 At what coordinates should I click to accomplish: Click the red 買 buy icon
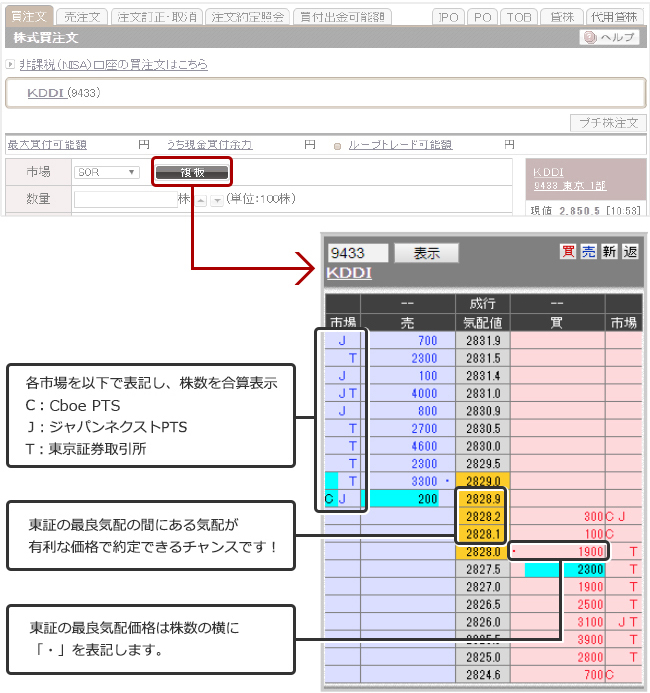568,251
